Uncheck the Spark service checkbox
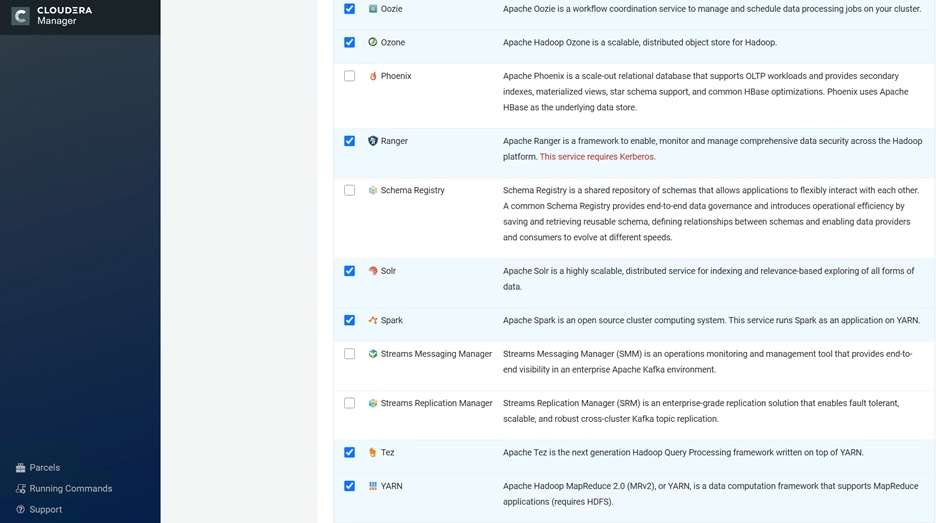The width and height of the screenshot is (936, 523). pos(349,320)
